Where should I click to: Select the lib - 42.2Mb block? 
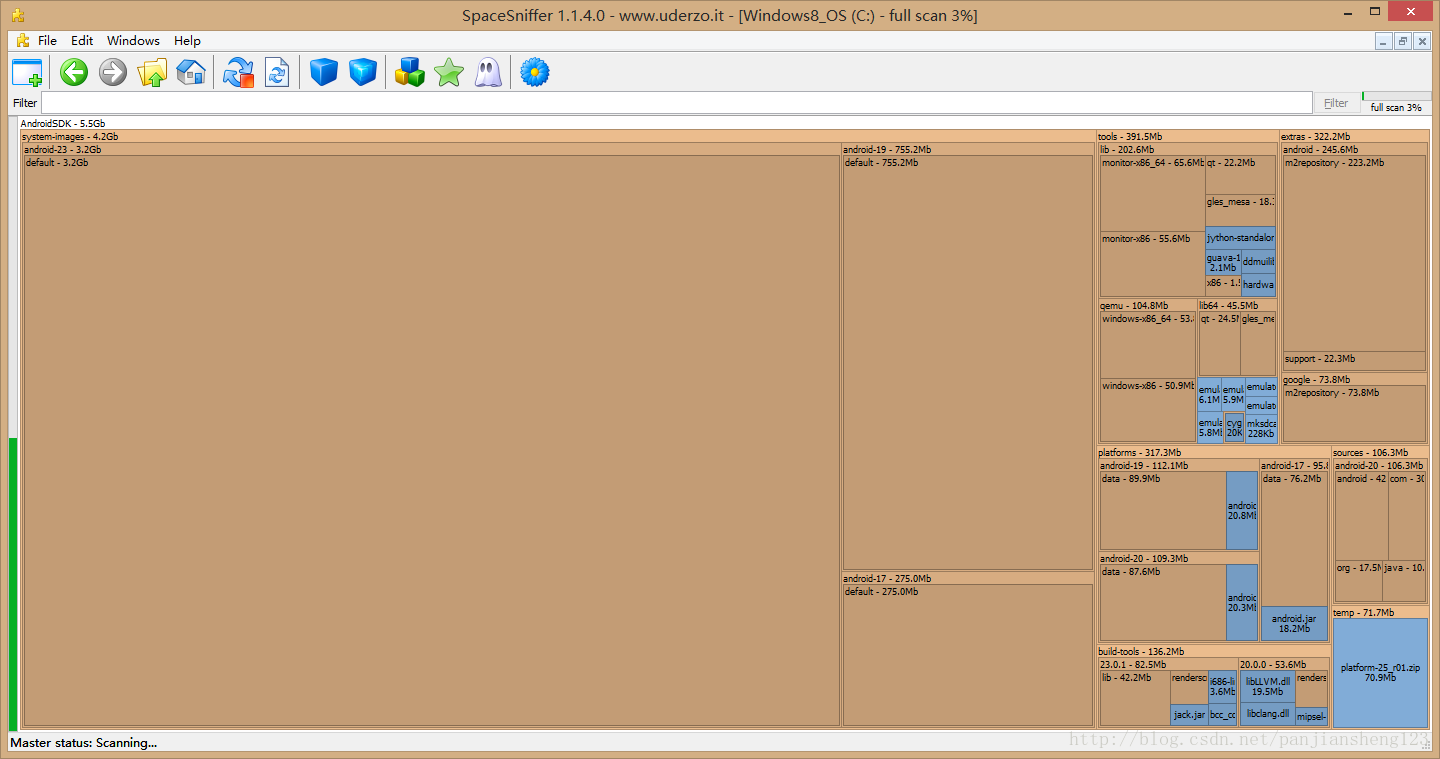point(1135,698)
